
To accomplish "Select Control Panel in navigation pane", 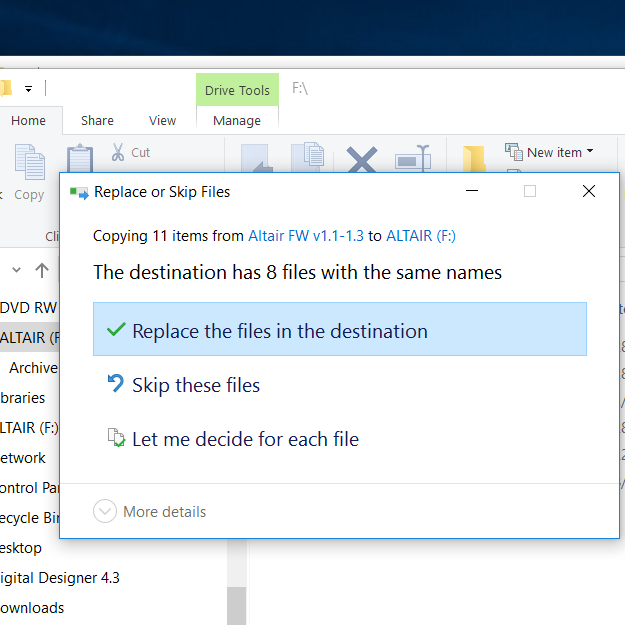I will point(29,488).
